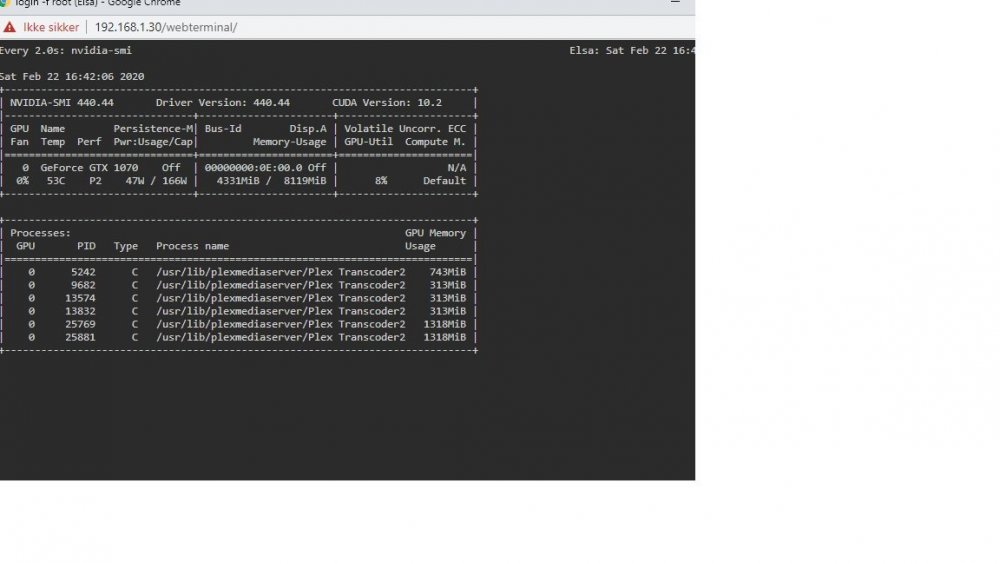The height and width of the screenshot is (563, 1000).
Task: Click the performance state P2
Action: 95,181
